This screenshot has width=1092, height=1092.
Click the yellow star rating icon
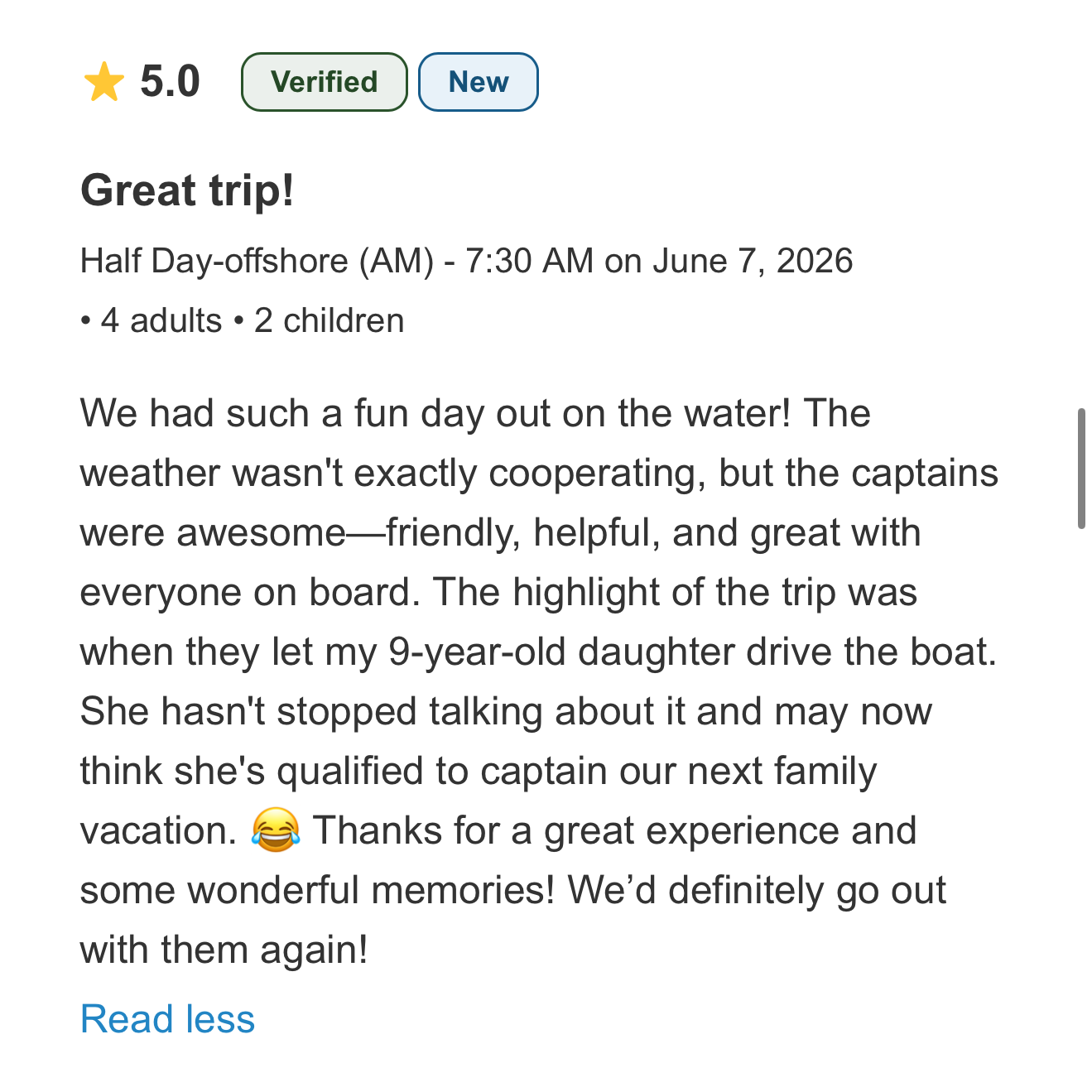click(x=103, y=82)
